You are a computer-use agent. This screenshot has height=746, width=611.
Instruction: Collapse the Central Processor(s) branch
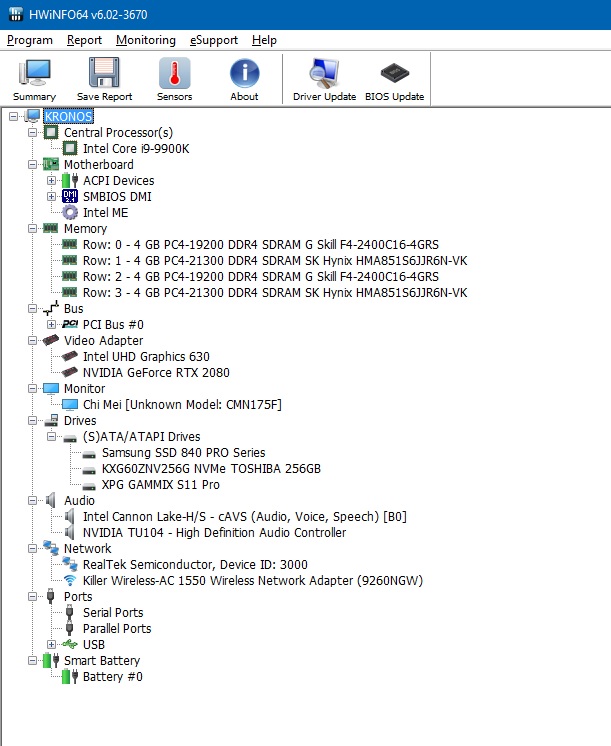coord(32,132)
